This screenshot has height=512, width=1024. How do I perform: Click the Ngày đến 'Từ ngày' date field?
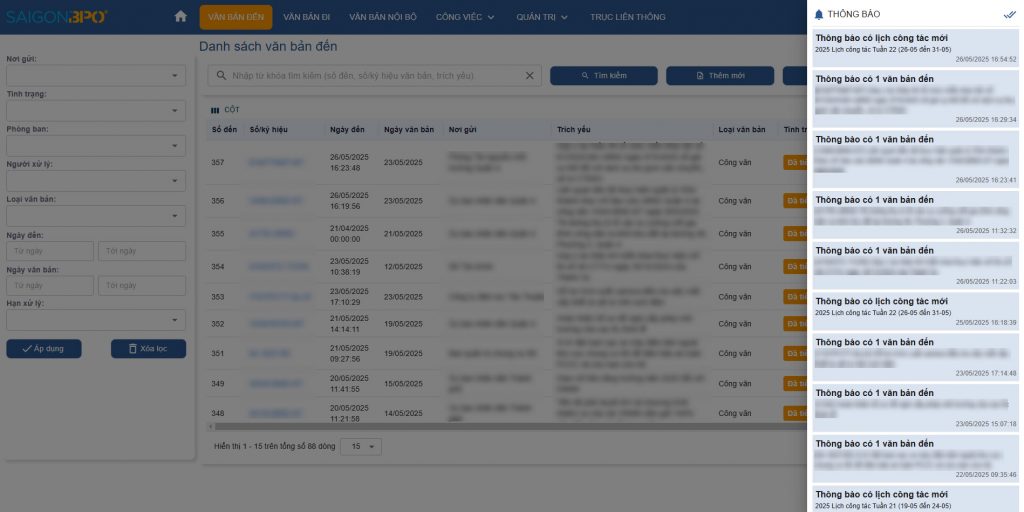[52, 251]
